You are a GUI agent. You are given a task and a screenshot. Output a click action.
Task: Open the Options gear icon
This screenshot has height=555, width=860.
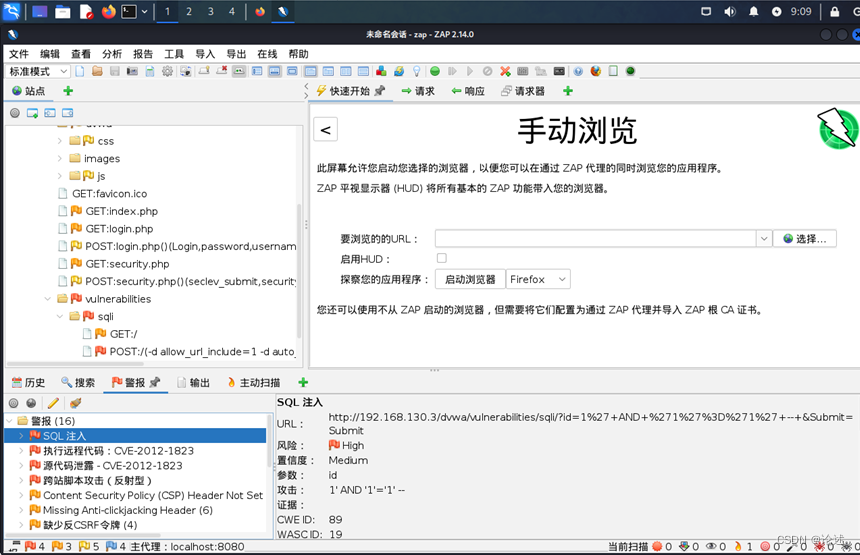coord(167,71)
